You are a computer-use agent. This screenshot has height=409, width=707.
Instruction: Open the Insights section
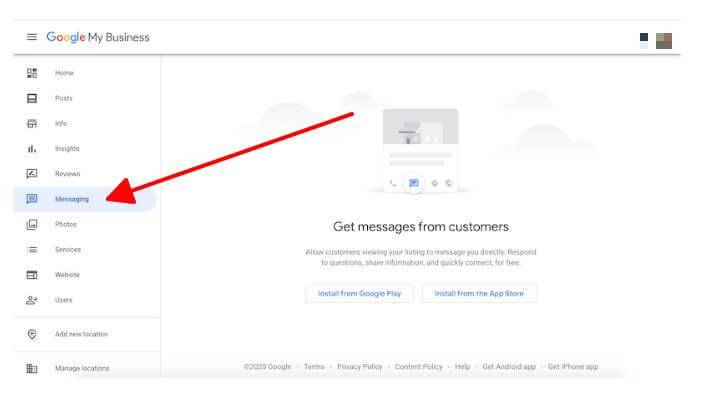pos(67,149)
